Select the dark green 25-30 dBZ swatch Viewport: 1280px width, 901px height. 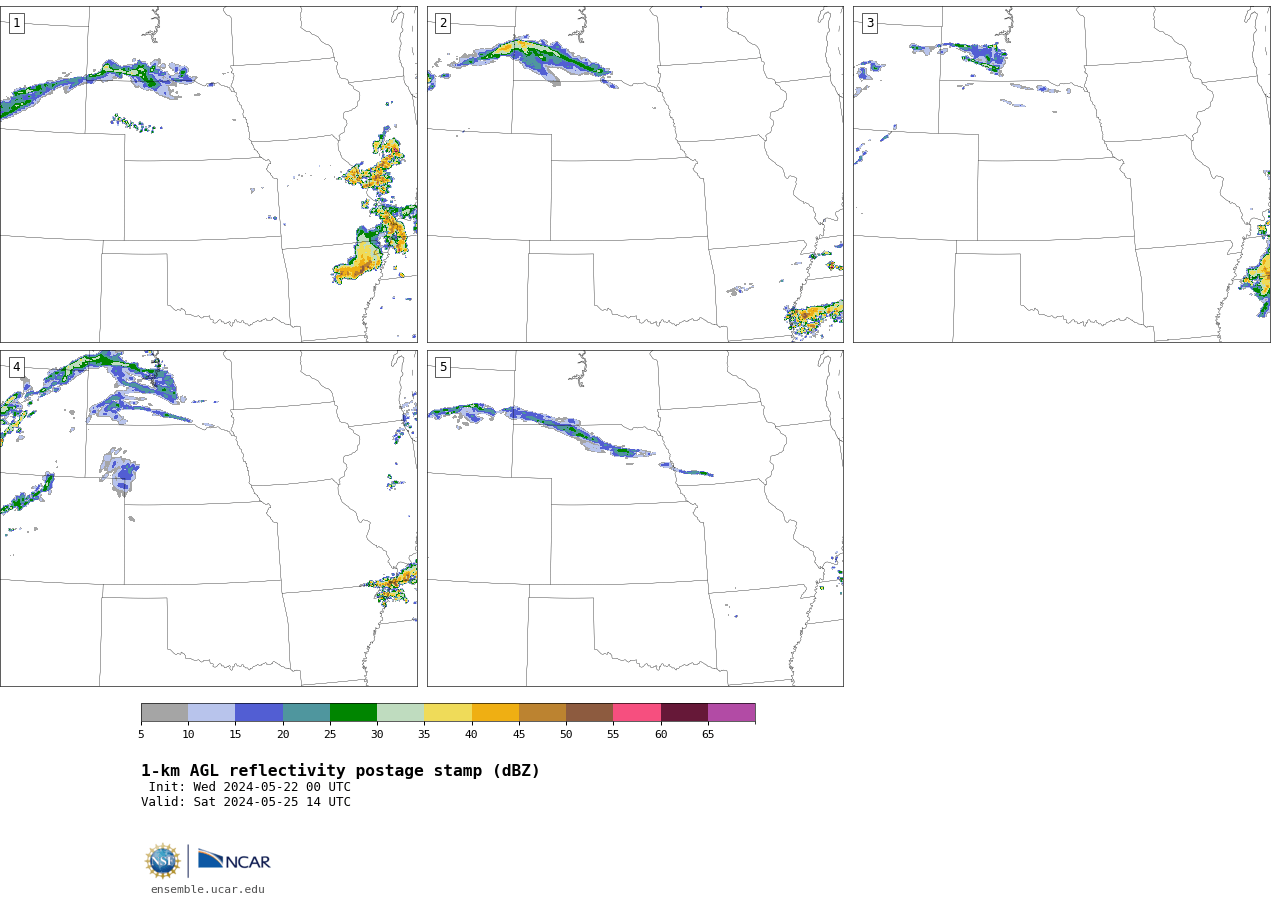point(353,713)
